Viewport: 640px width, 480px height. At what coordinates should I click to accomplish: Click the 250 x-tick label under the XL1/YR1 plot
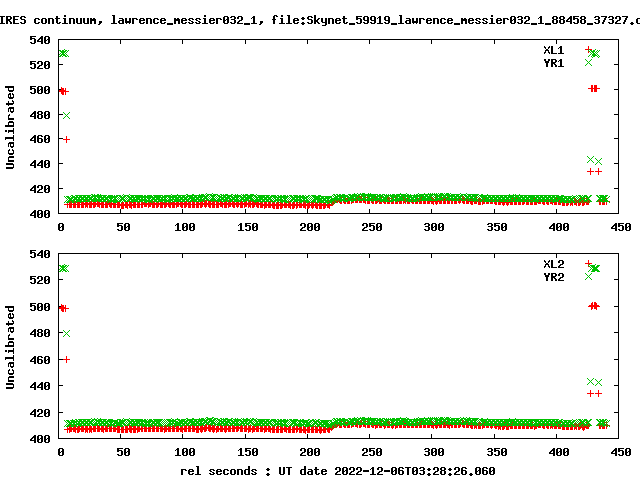pyautogui.click(x=371, y=227)
